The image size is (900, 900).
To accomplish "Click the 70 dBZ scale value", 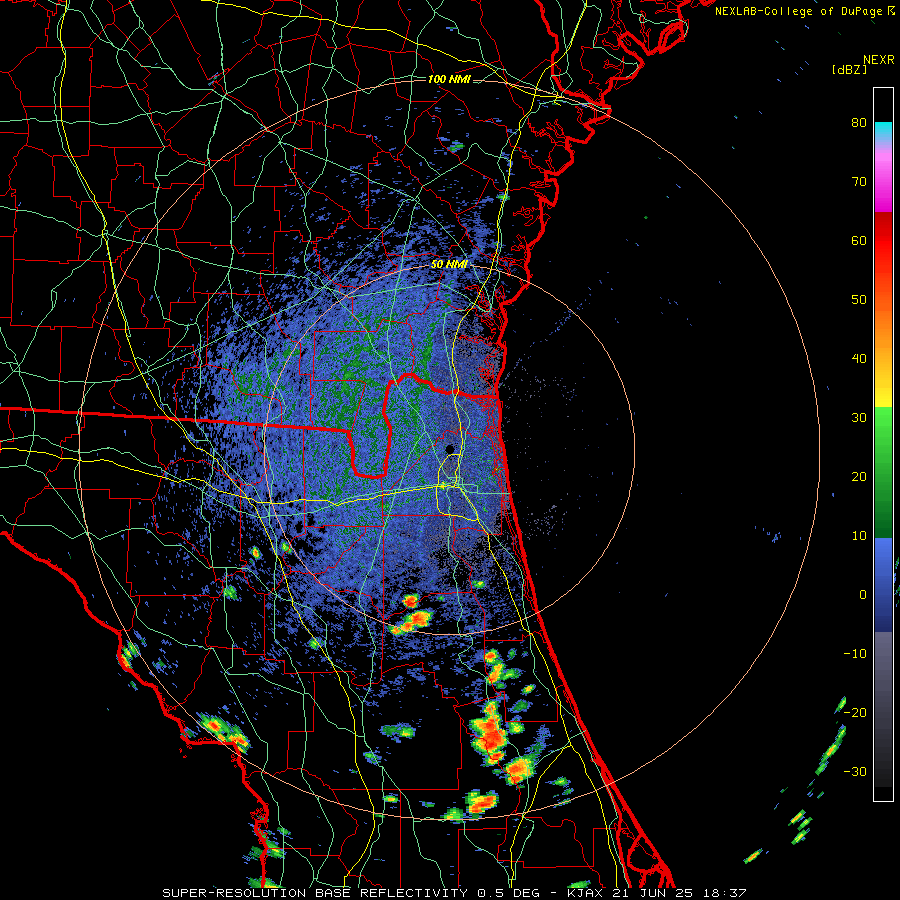I will click(859, 182).
